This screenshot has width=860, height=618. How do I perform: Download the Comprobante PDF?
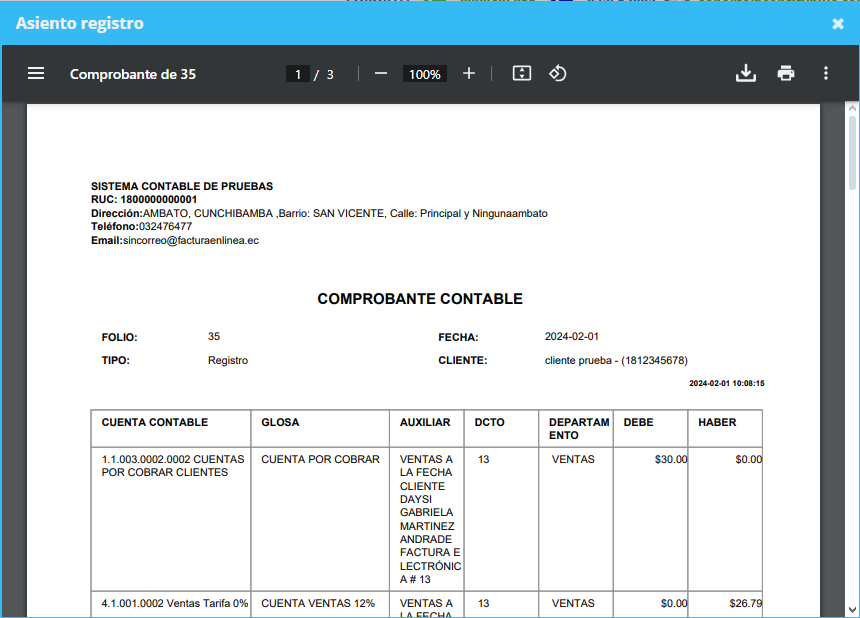point(746,73)
